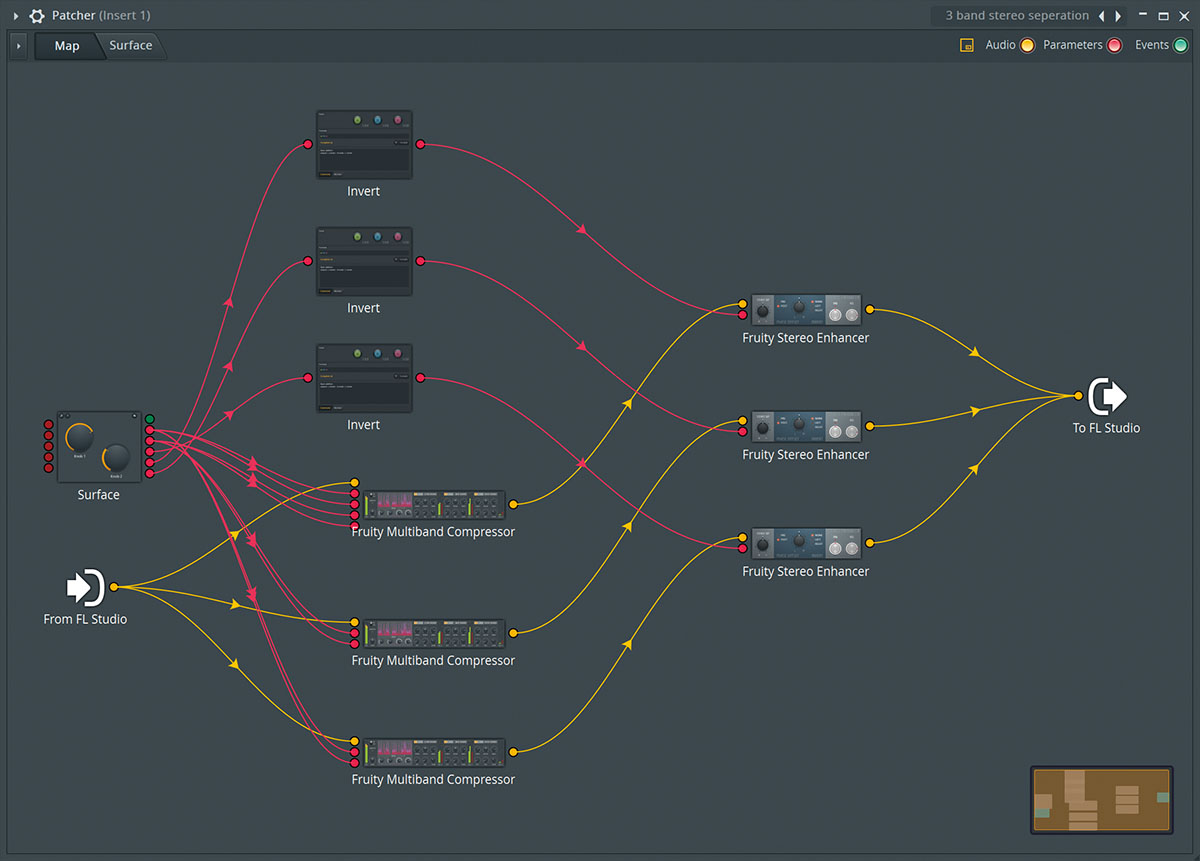Screen dimensions: 1200x861
Task: Click the 'From FL Studio' label
Action: point(85,619)
